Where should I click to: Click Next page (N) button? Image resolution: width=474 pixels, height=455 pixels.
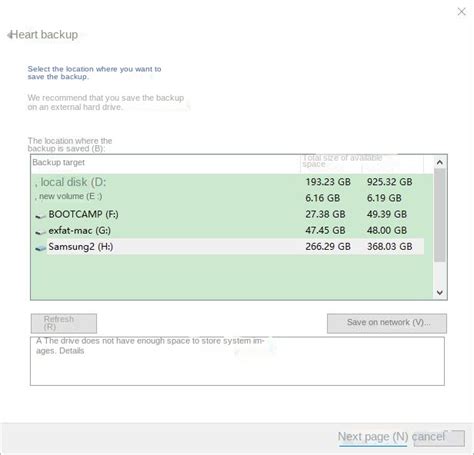click(373, 437)
